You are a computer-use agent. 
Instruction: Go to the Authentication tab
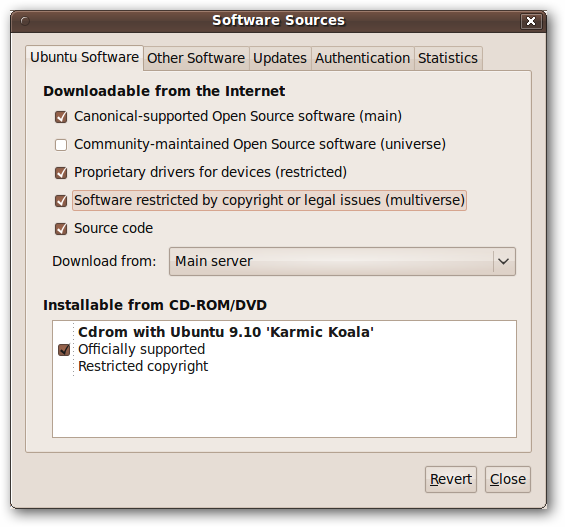pyautogui.click(x=362, y=58)
